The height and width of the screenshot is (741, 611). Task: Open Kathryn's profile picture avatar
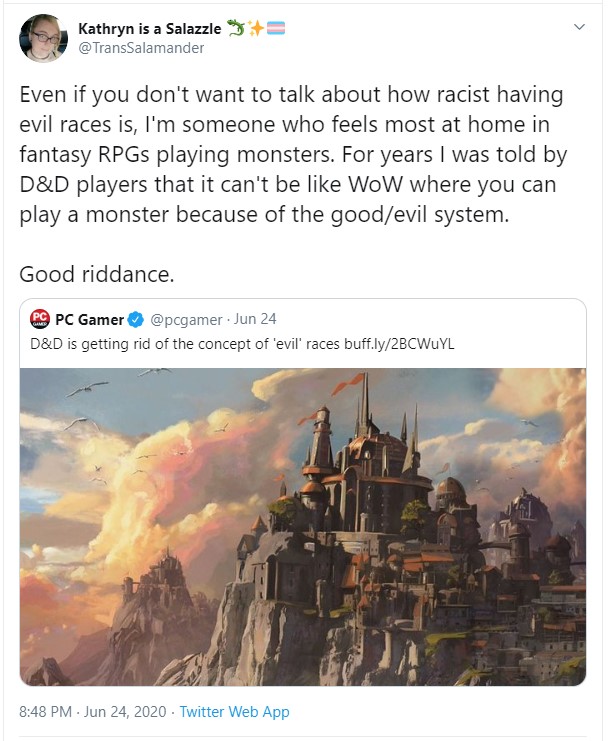(43, 38)
